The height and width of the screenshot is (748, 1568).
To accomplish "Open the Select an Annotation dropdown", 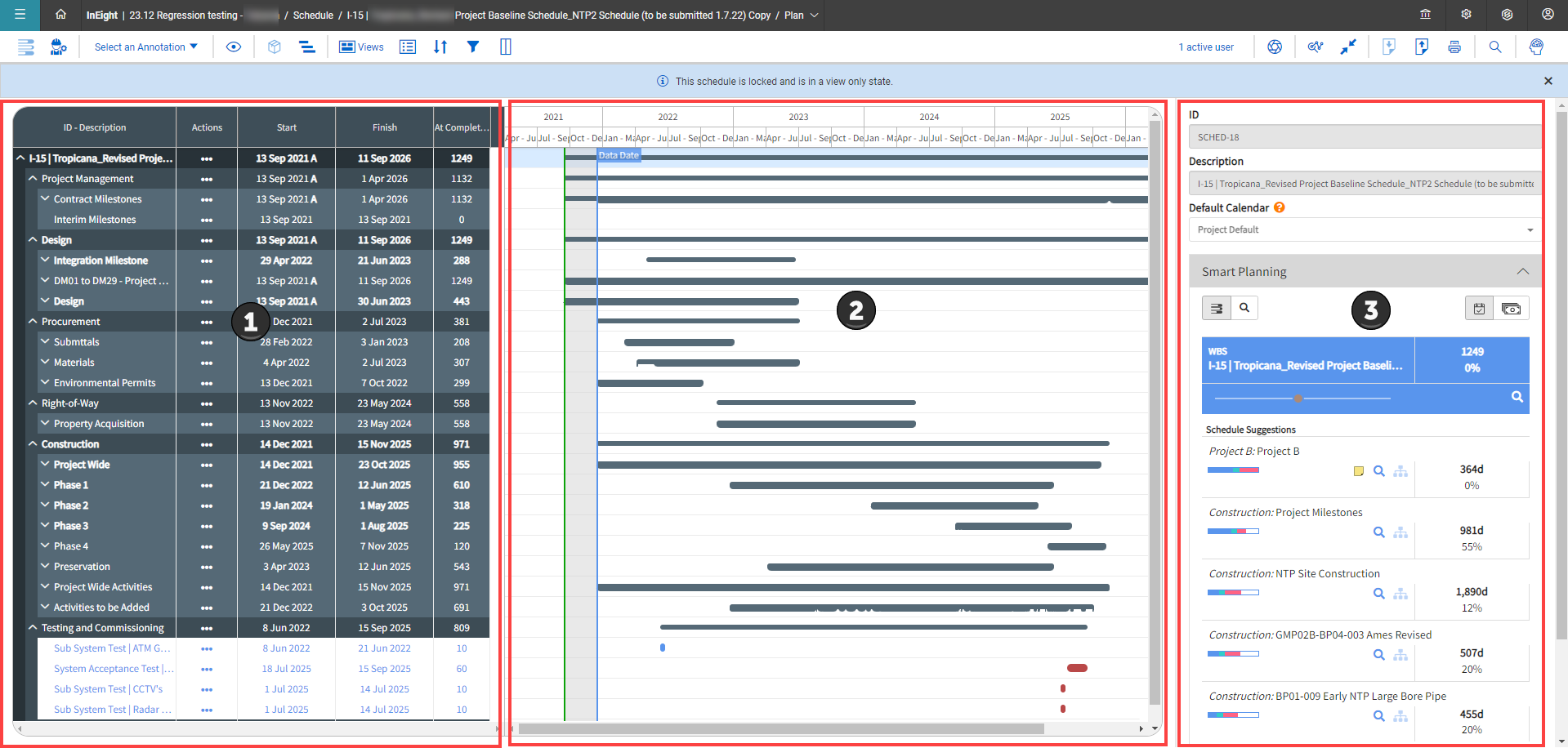I will (x=145, y=47).
